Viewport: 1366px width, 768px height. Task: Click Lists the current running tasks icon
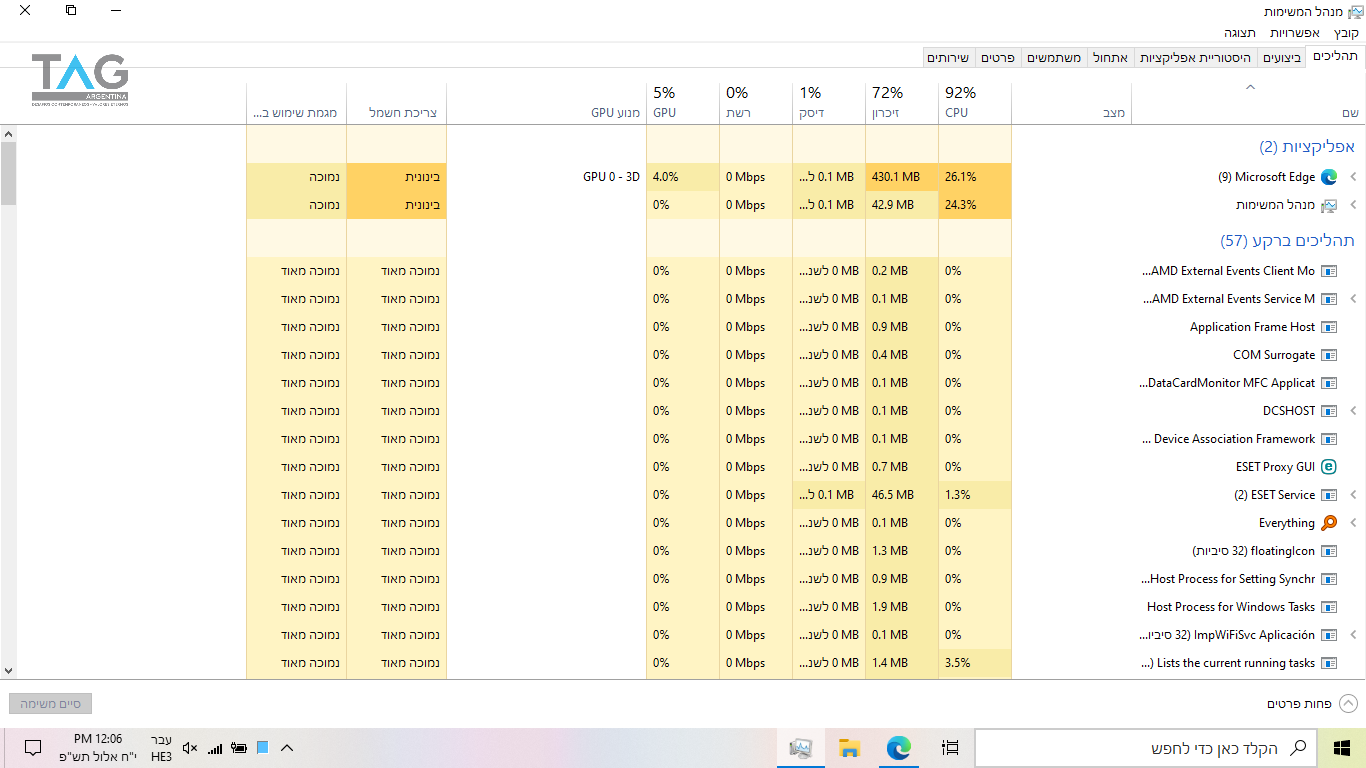tap(1329, 663)
